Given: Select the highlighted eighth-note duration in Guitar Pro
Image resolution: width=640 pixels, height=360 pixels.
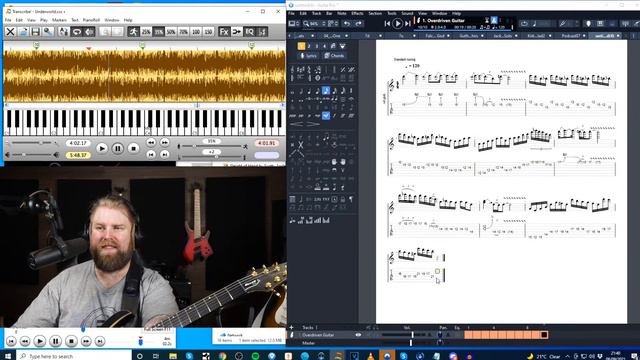Looking at the screenshot, I should 326,91.
